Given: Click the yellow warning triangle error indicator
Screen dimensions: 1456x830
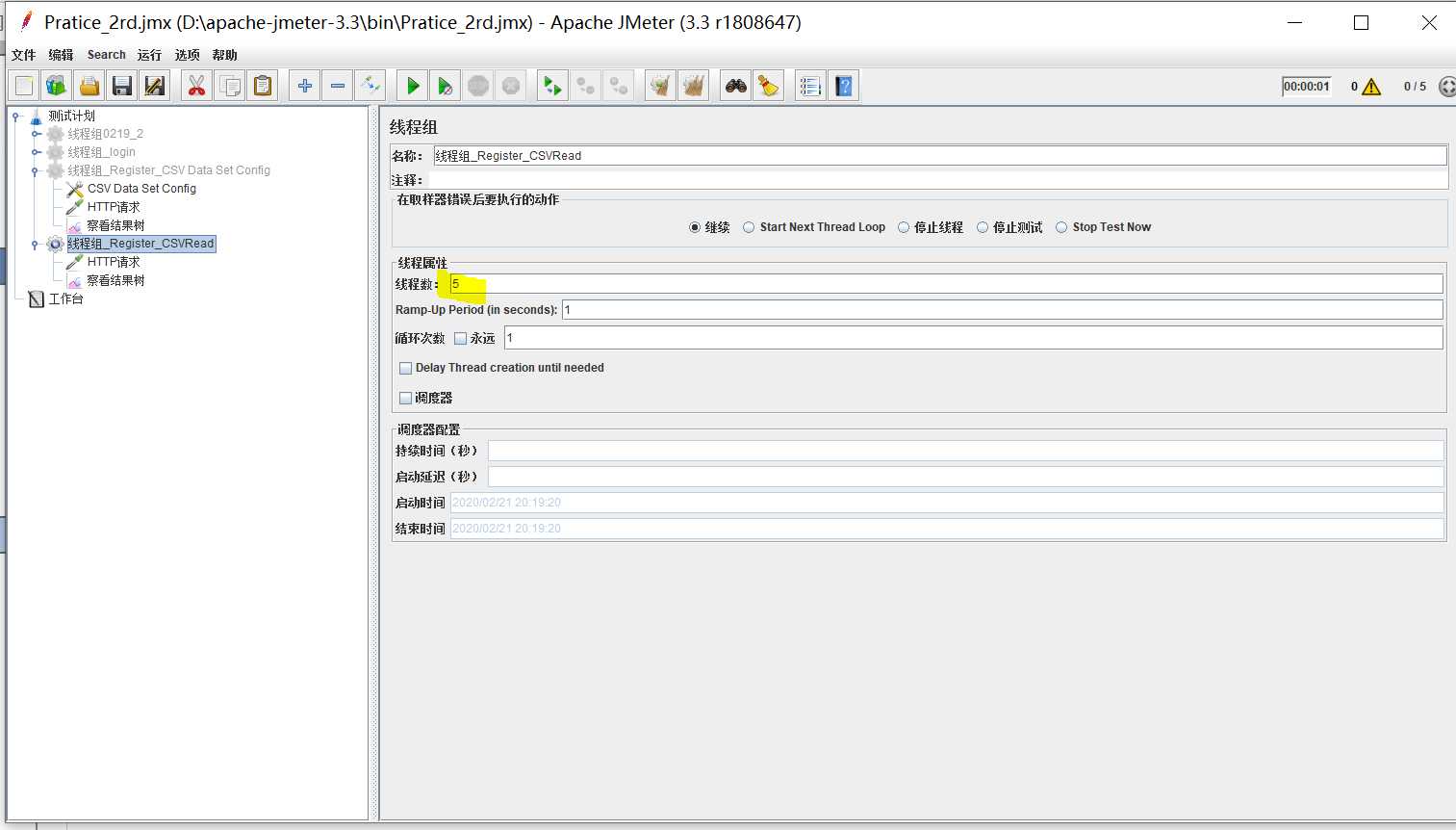Looking at the screenshot, I should point(1372,87).
